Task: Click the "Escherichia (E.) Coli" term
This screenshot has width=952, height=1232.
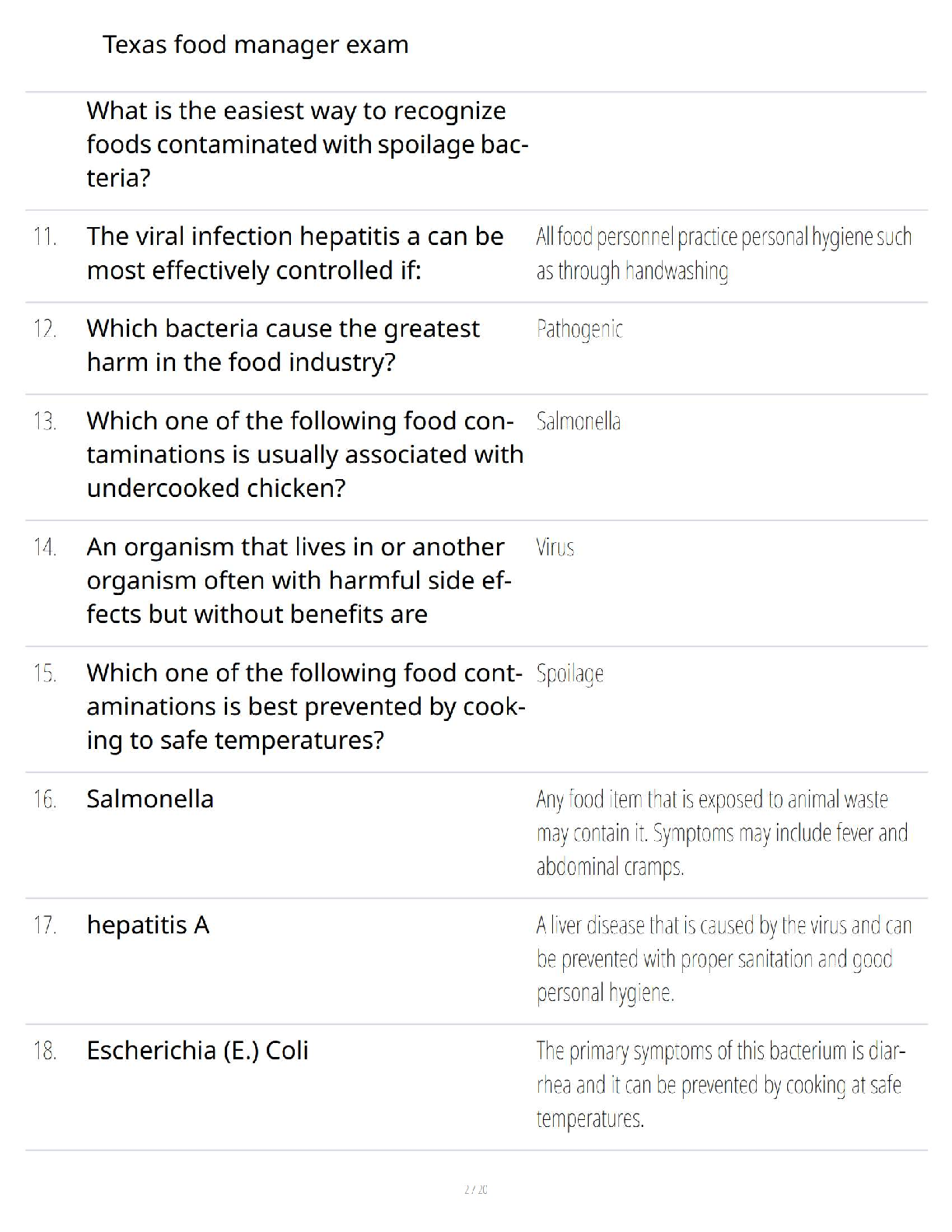Action: [x=198, y=1052]
